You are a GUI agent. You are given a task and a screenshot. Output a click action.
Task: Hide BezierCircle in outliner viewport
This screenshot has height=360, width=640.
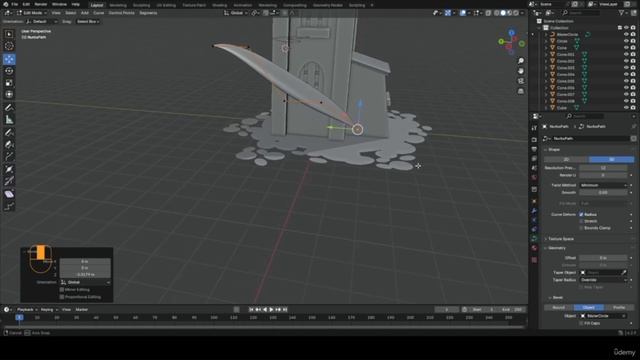pos(626,35)
